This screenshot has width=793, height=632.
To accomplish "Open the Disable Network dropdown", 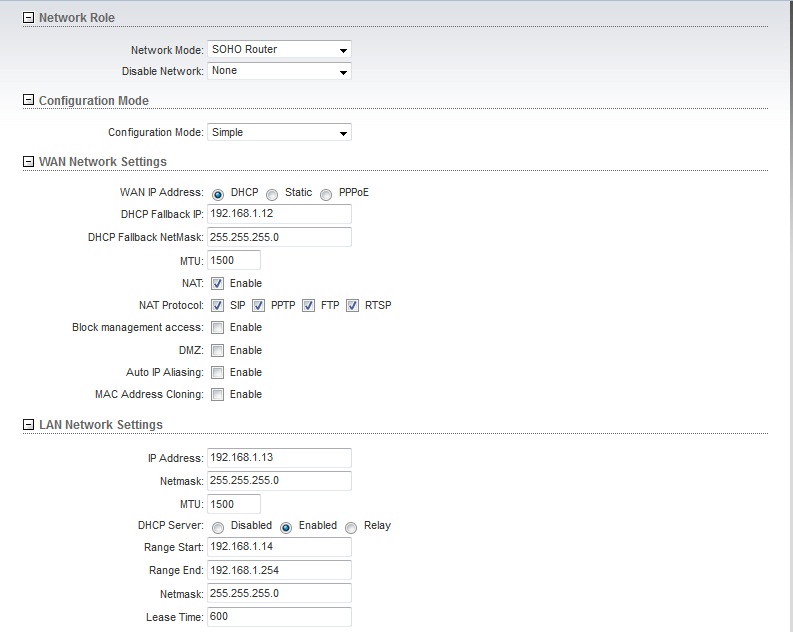I will (279, 72).
